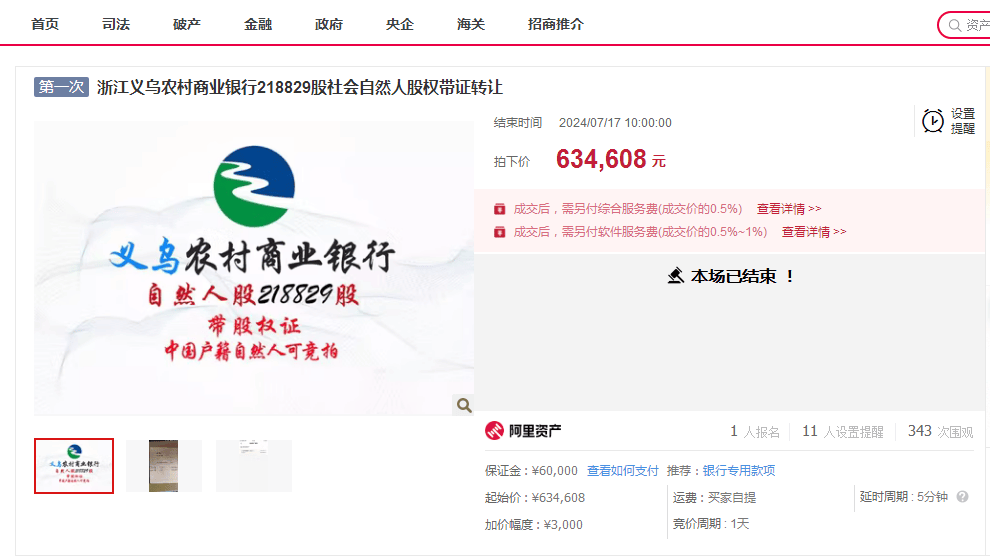
Task: Select the third thumbnail document image
Action: click(x=254, y=466)
